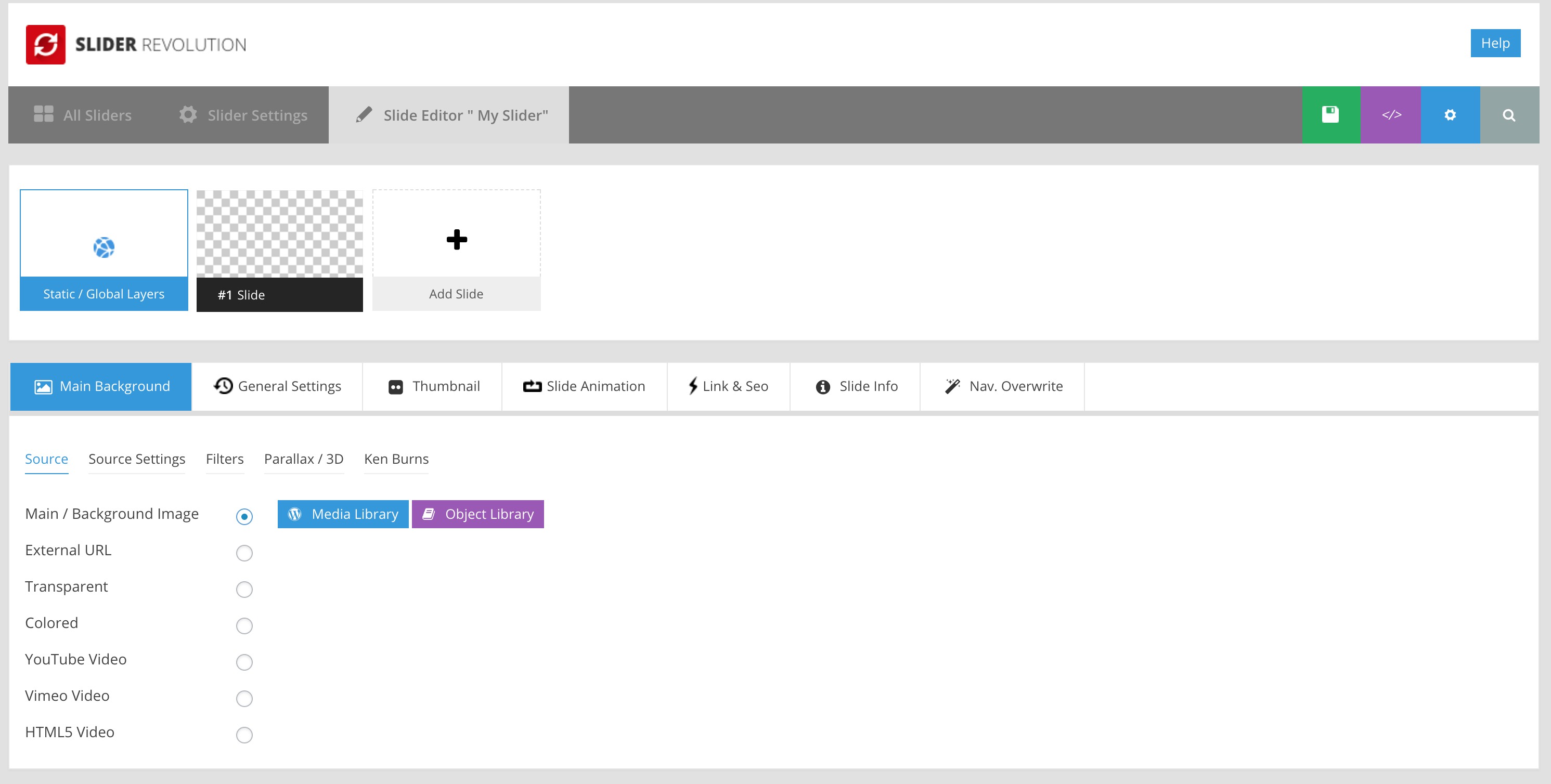Image resolution: width=1551 pixels, height=784 pixels.
Task: Select the Transparent radio button
Action: click(244, 589)
